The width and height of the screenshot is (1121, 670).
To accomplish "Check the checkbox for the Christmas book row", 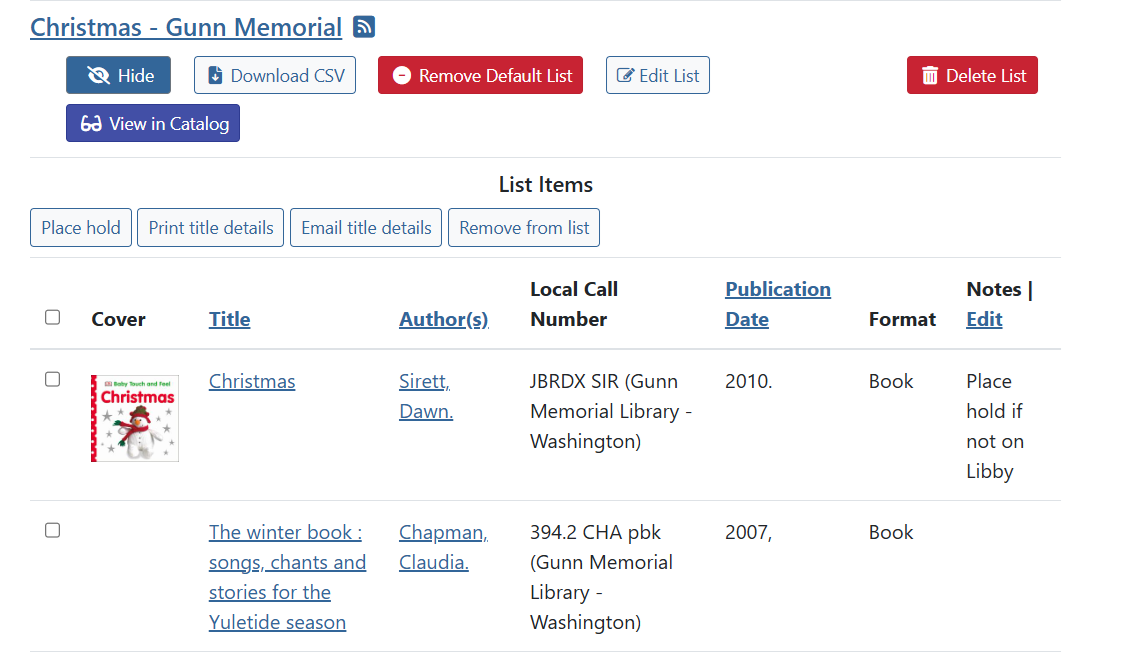I will point(52,379).
